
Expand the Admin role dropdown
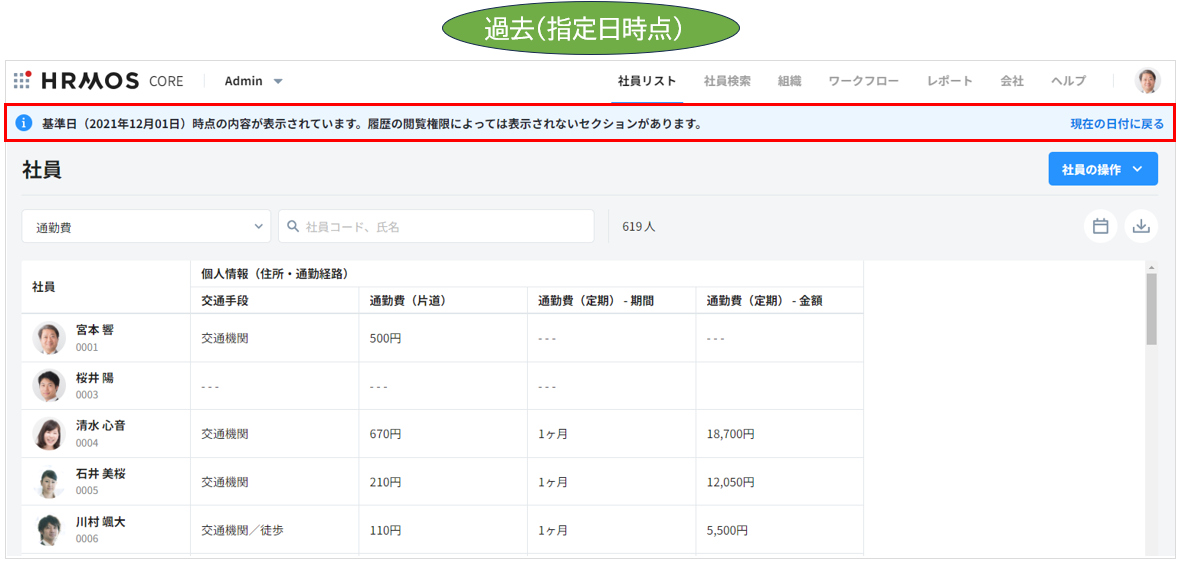coord(253,81)
